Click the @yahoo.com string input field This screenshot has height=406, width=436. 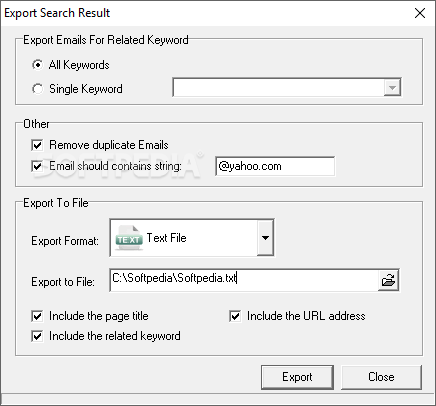tap(275, 166)
